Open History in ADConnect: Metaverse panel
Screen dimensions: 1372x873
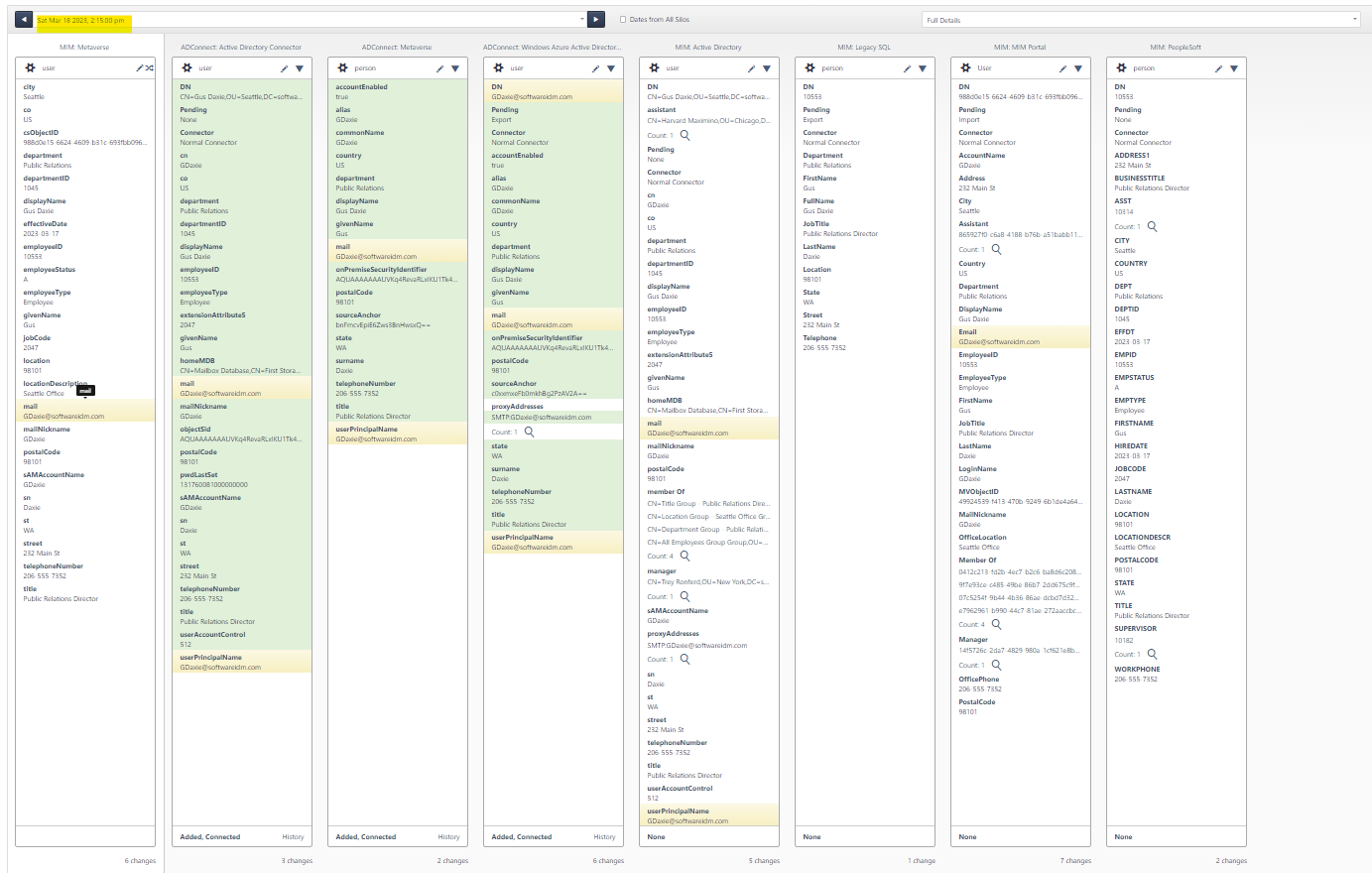(x=448, y=837)
